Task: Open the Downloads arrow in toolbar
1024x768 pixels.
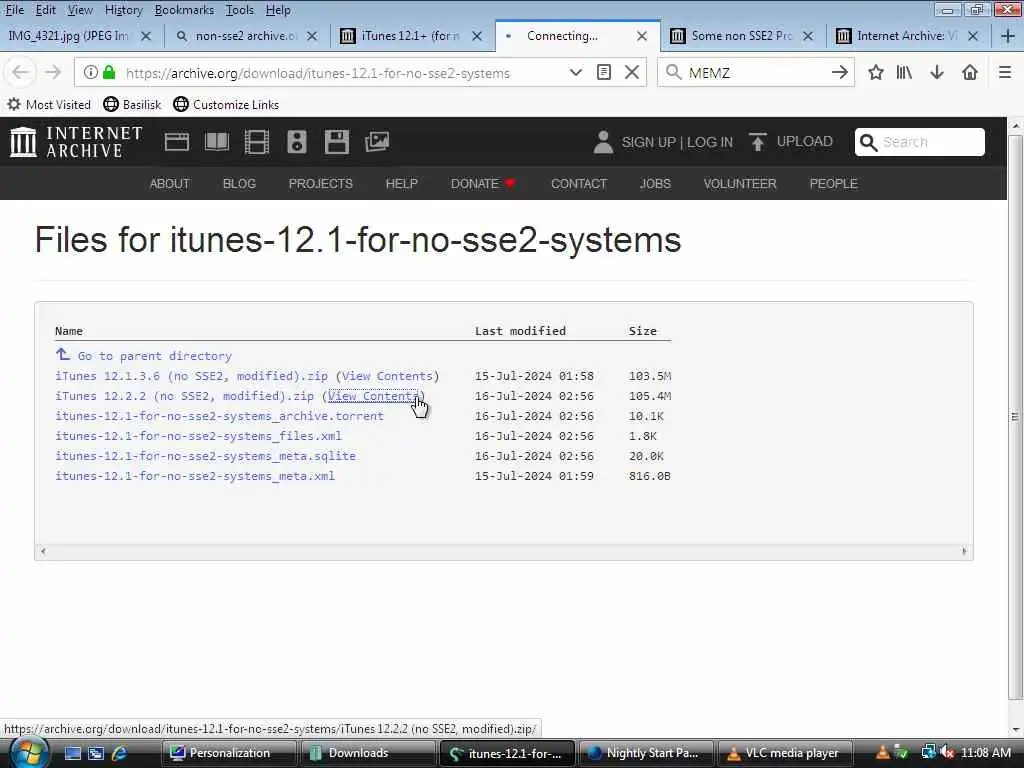Action: tap(937, 72)
